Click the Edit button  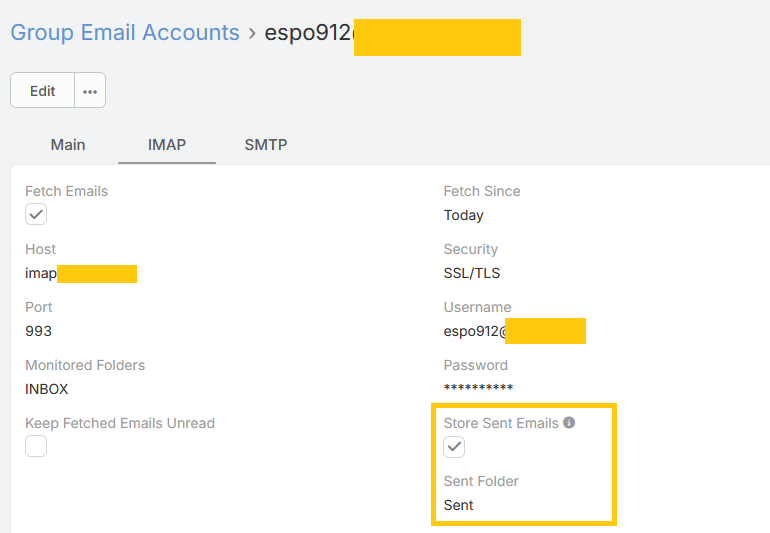[42, 91]
